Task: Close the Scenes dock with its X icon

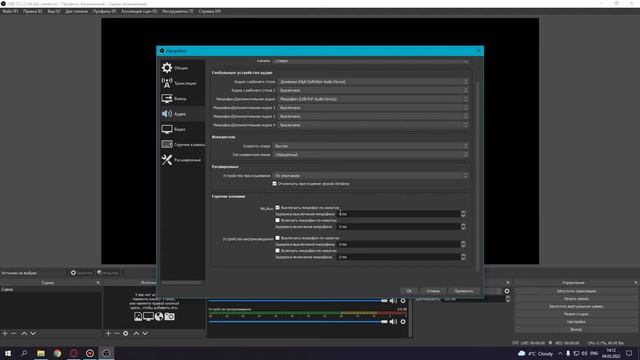Action: click(x=98, y=282)
